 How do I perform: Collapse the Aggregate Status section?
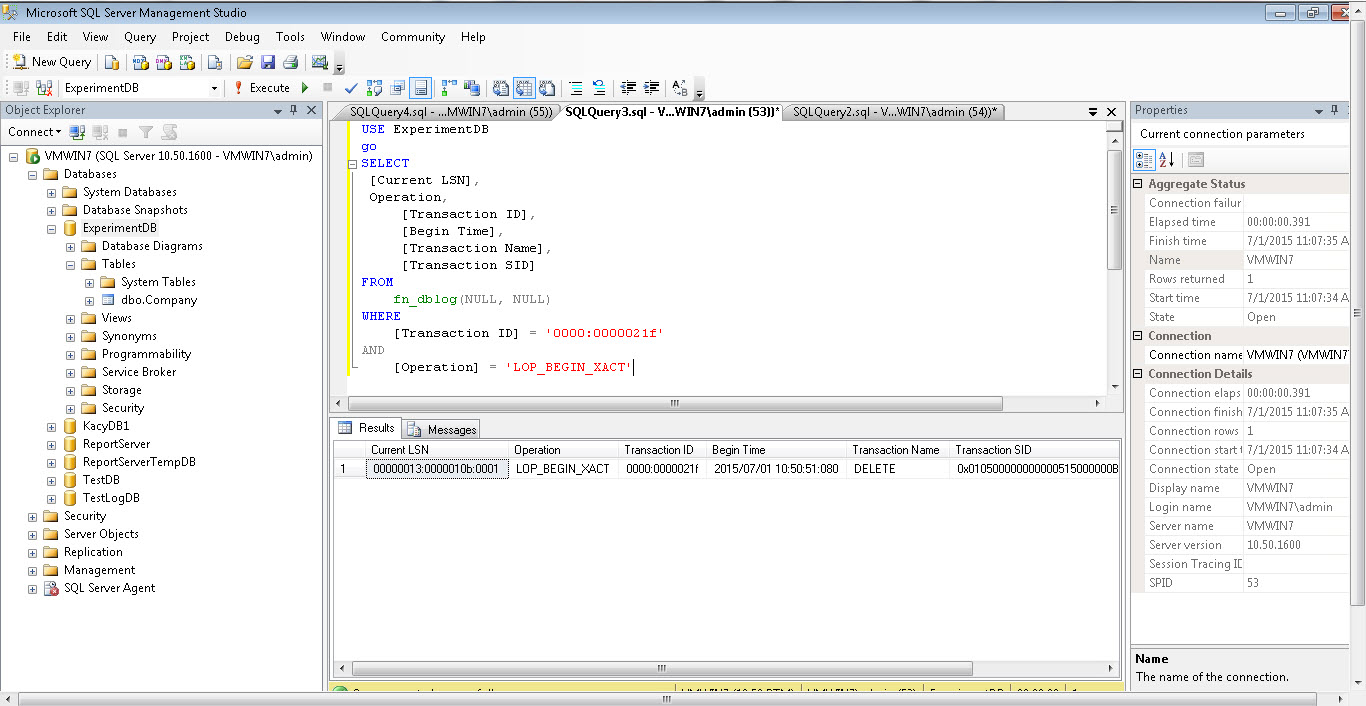[x=1138, y=184]
